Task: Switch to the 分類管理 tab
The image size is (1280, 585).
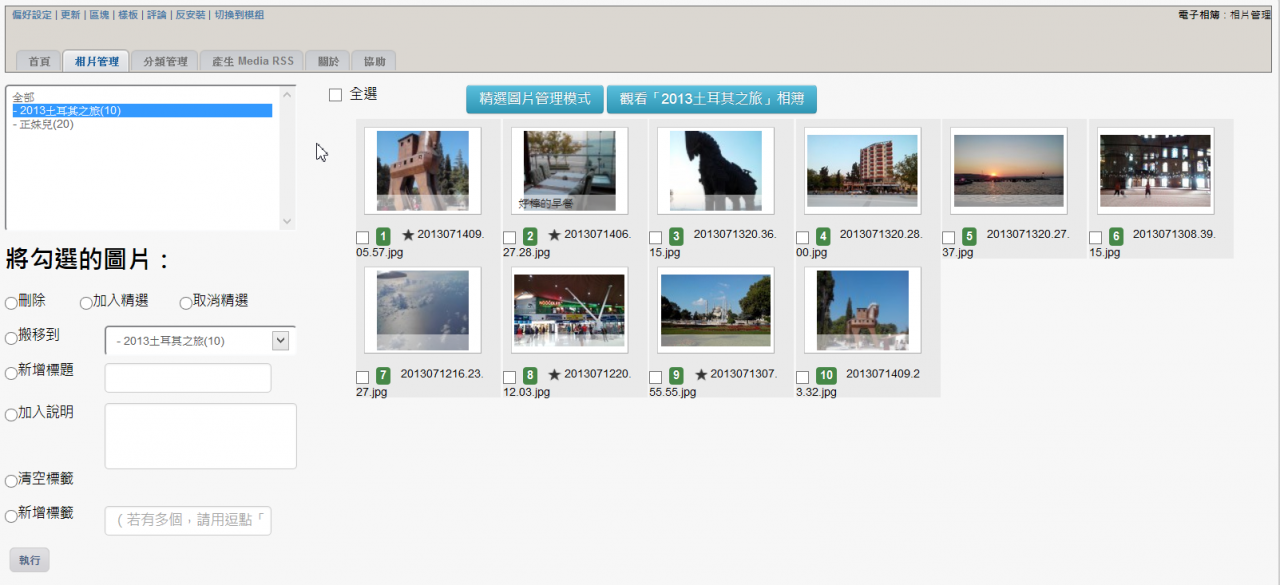Action: click(x=165, y=62)
